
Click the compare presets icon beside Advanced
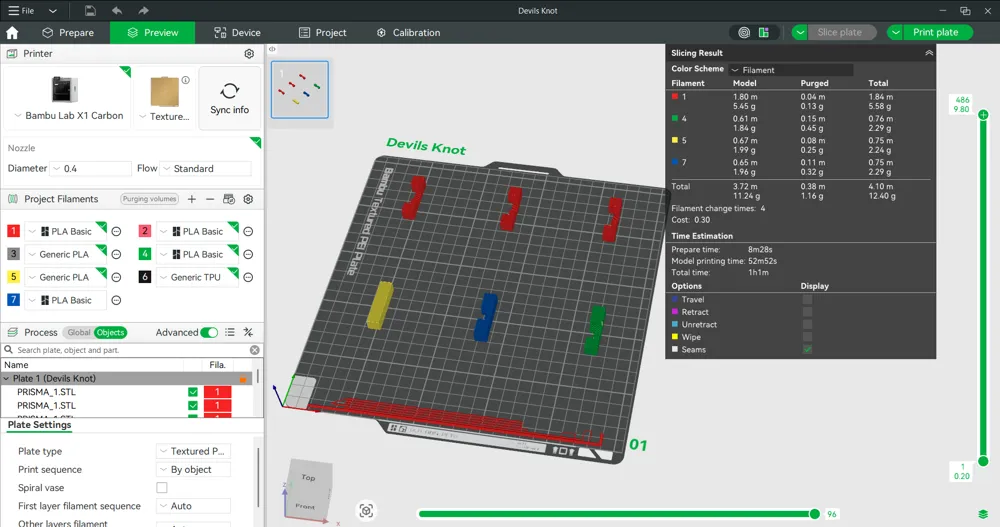[248, 332]
